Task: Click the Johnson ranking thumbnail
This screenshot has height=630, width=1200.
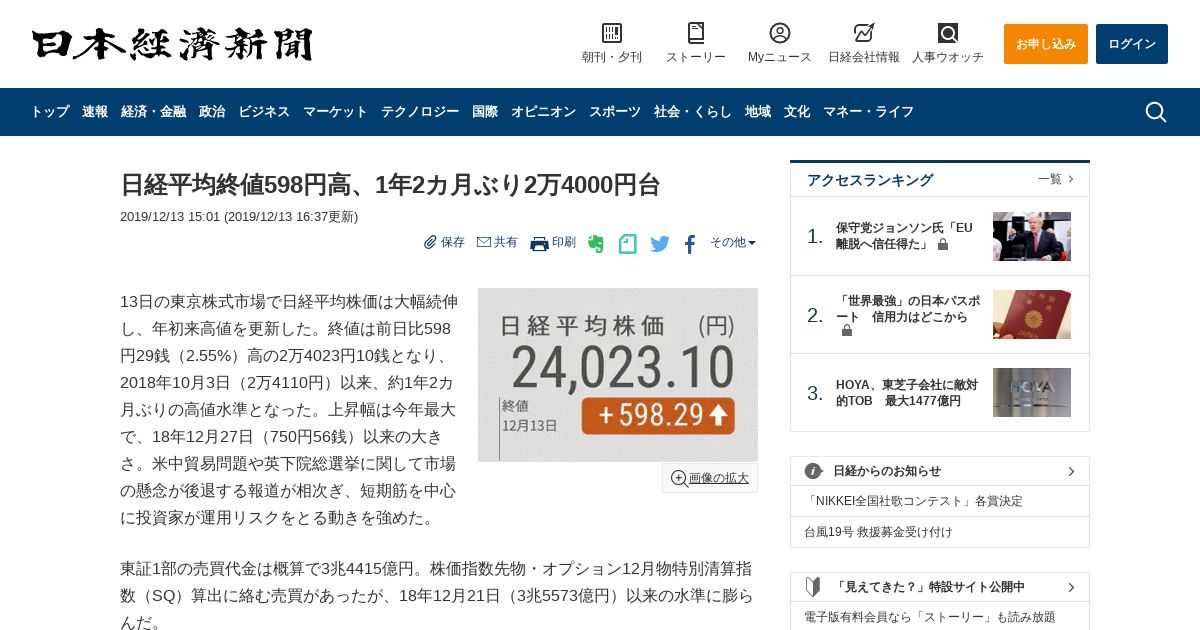Action: coord(1032,236)
